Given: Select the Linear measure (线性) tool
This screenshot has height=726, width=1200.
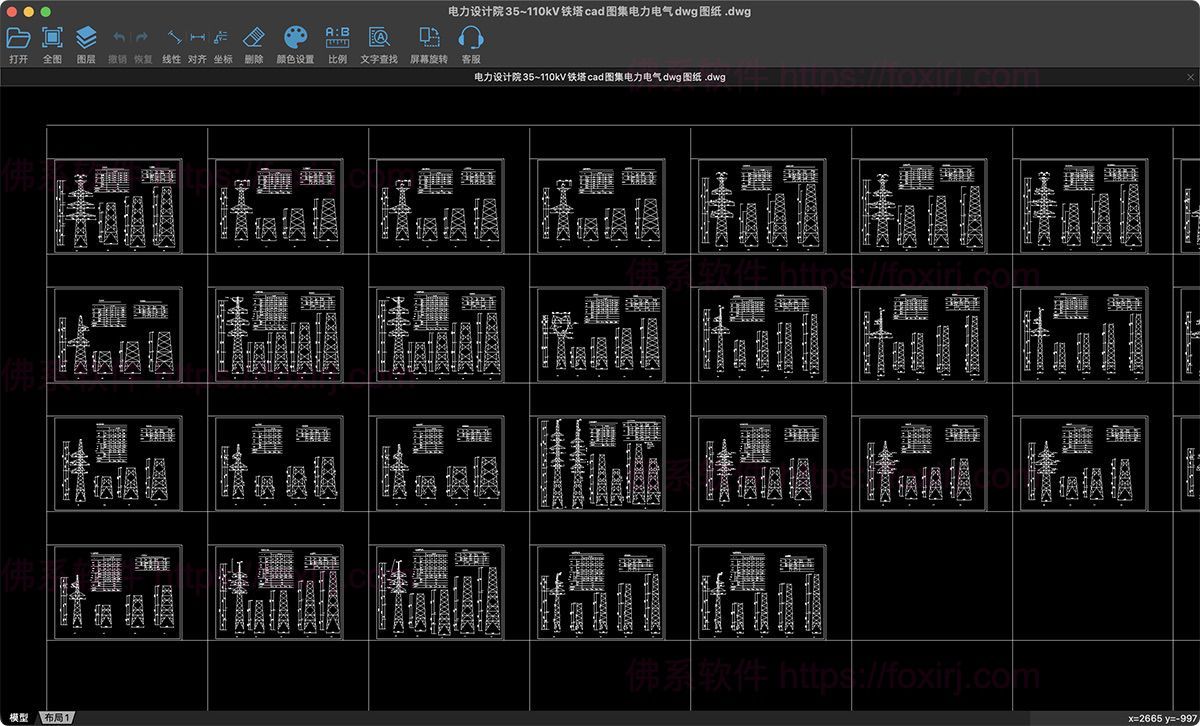Looking at the screenshot, I should [x=173, y=39].
